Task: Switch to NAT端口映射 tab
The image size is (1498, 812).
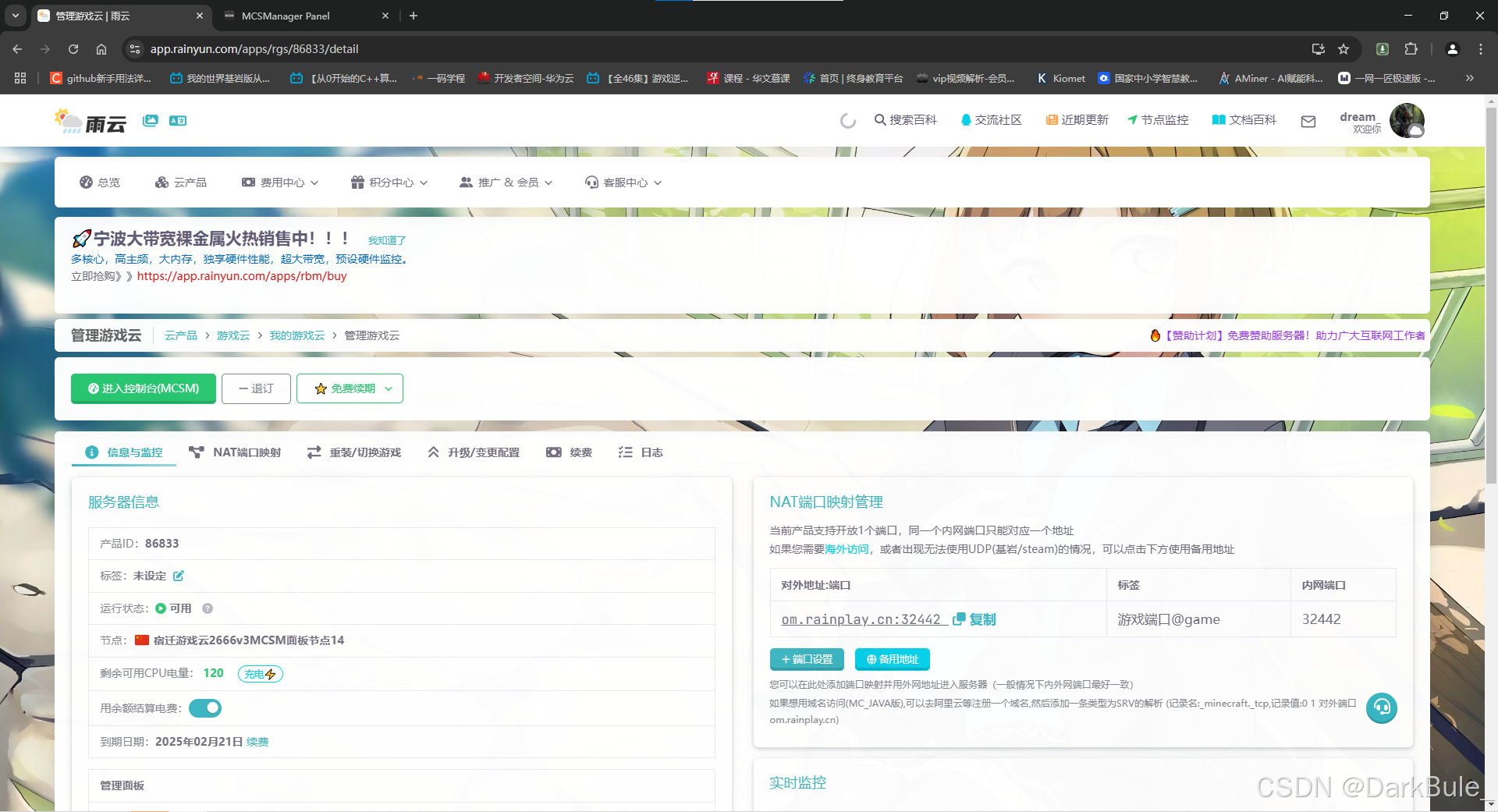Action: coord(235,452)
